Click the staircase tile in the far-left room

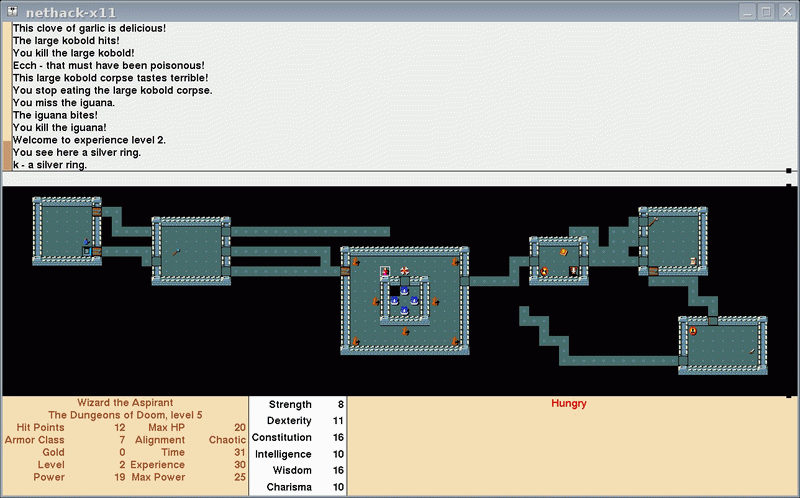coord(87,251)
